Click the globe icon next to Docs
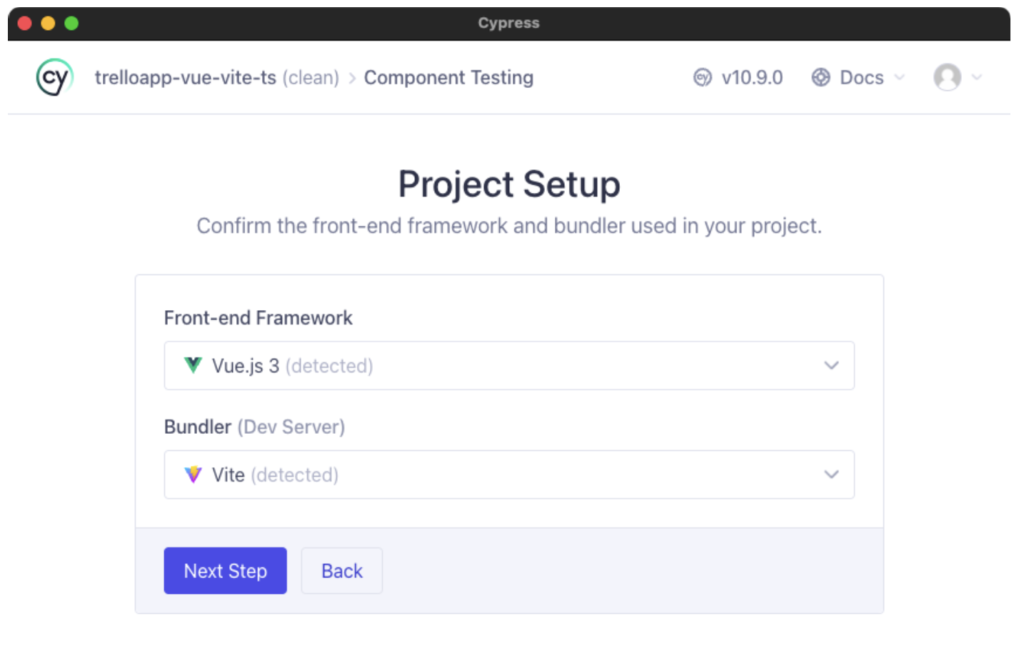Image resolution: width=1024 pixels, height=656 pixels. pos(821,77)
